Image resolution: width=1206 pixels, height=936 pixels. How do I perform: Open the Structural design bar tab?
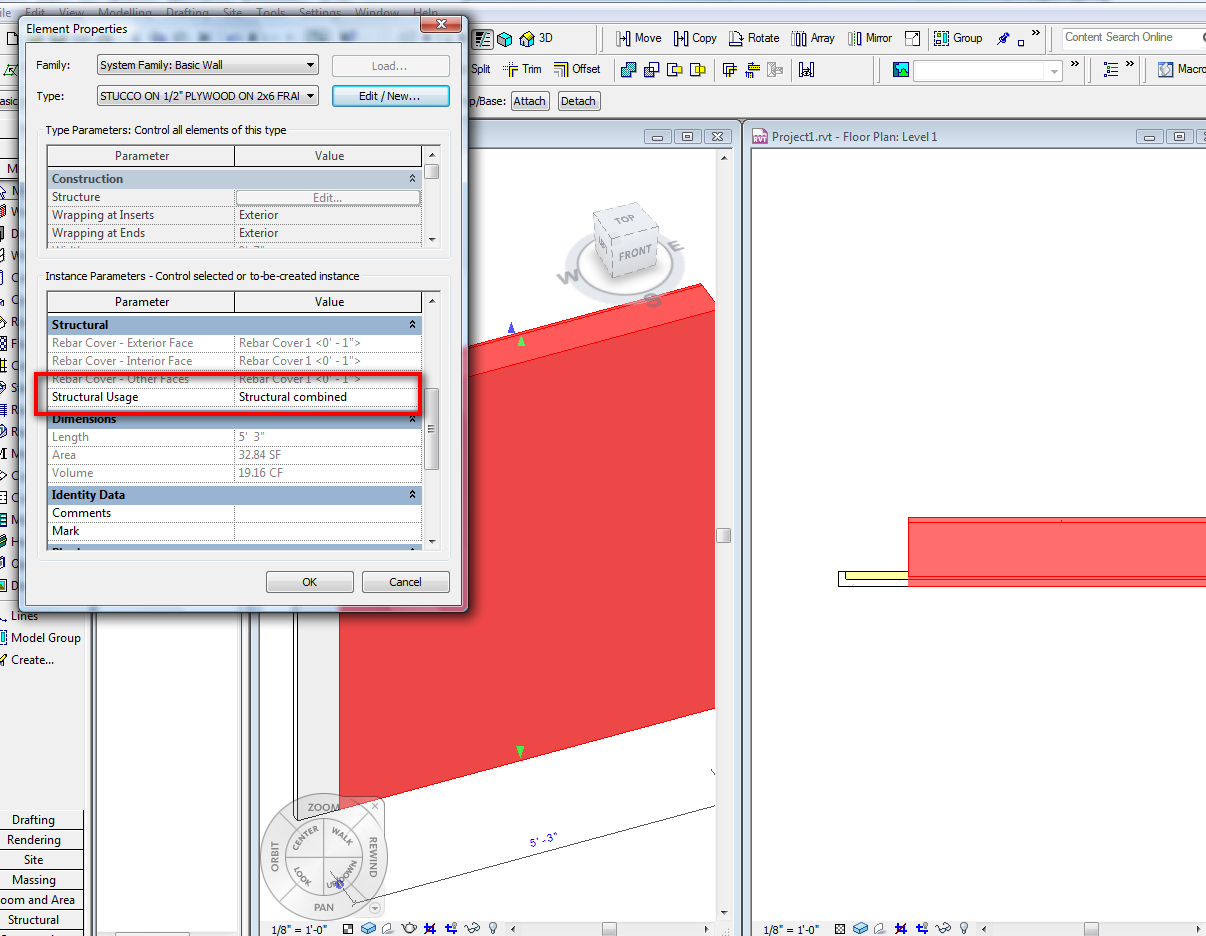tap(34, 920)
